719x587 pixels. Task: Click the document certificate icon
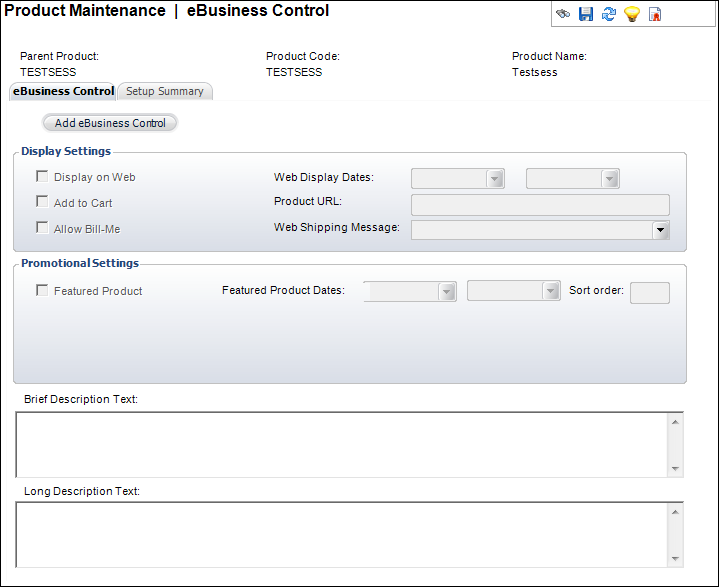pyautogui.click(x=655, y=14)
